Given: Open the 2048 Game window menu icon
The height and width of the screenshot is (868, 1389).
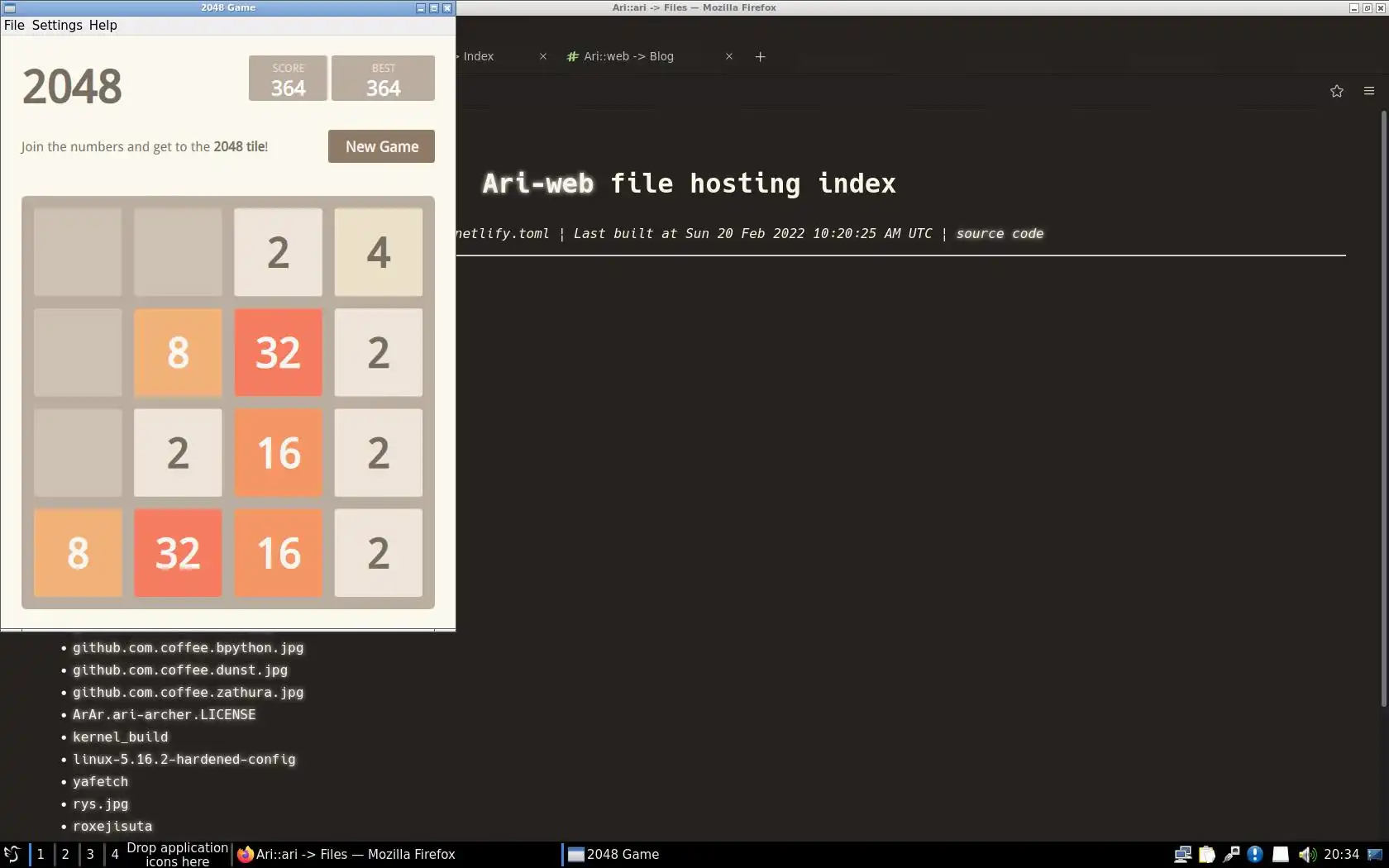Looking at the screenshot, I should [x=10, y=7].
